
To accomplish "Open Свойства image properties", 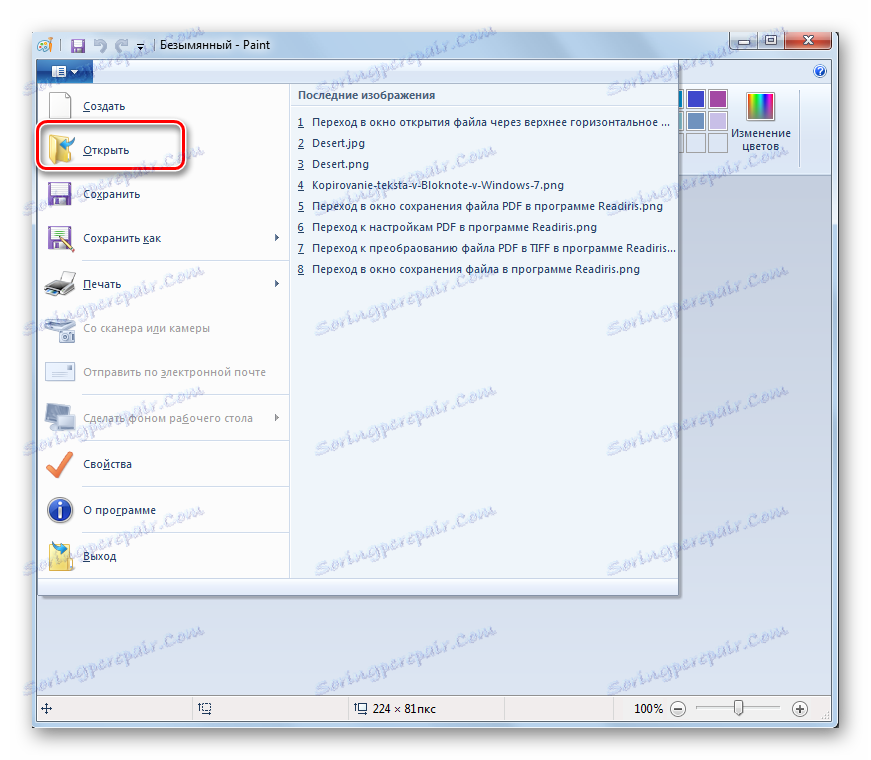I will pyautogui.click(x=164, y=464).
